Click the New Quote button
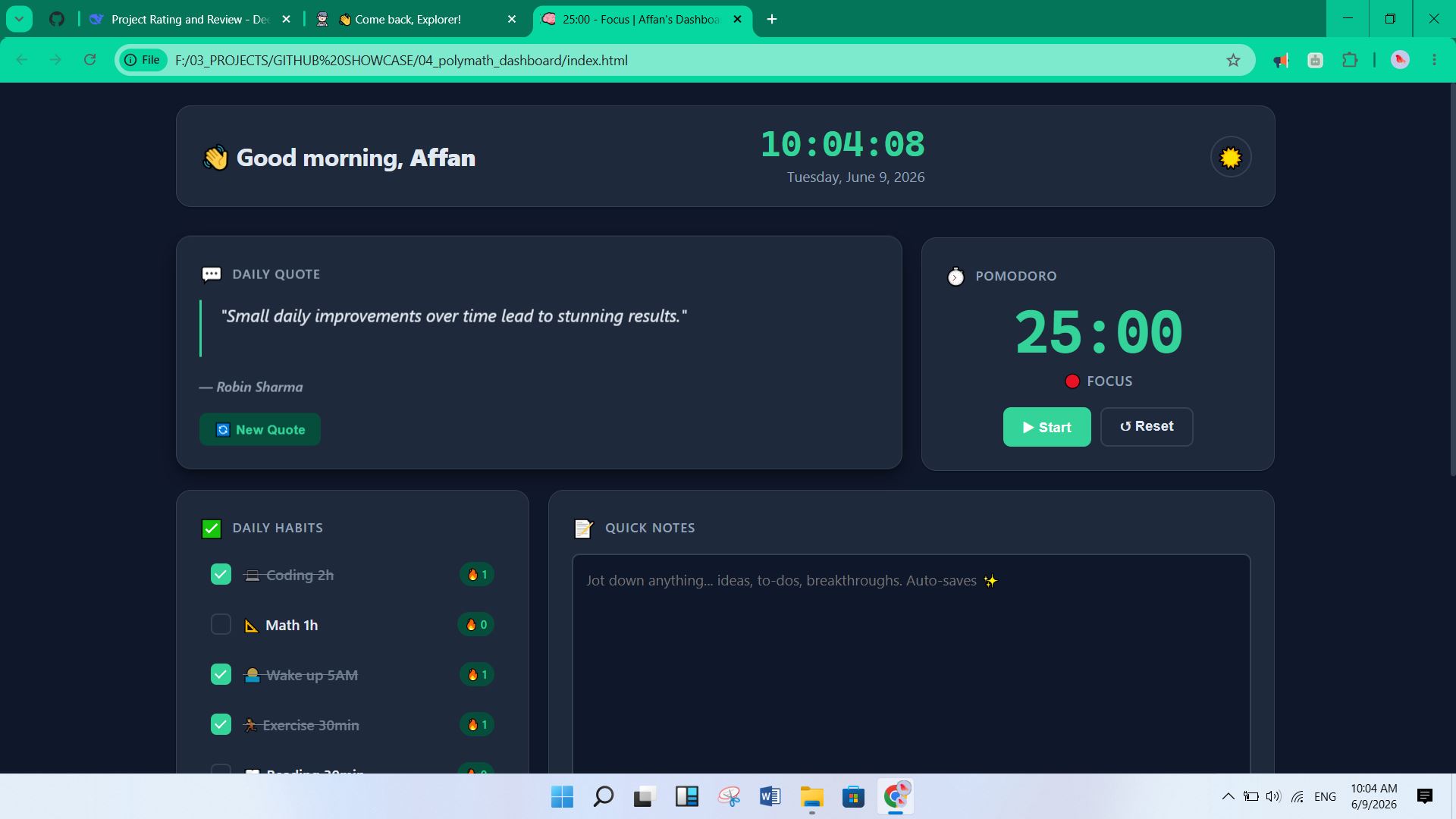This screenshot has height=819, width=1456. (x=259, y=429)
